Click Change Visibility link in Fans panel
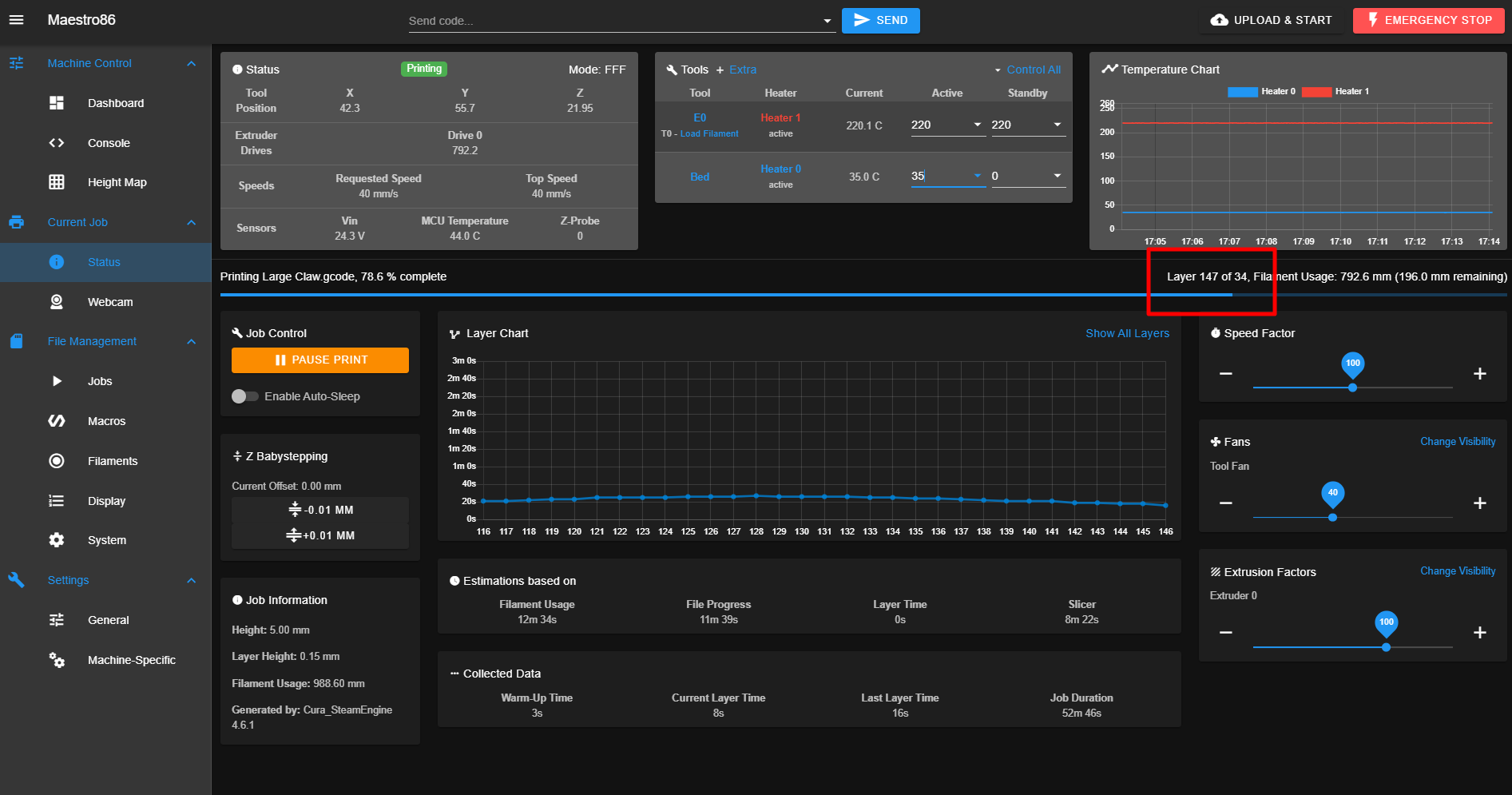The height and width of the screenshot is (795, 1512). point(1458,441)
